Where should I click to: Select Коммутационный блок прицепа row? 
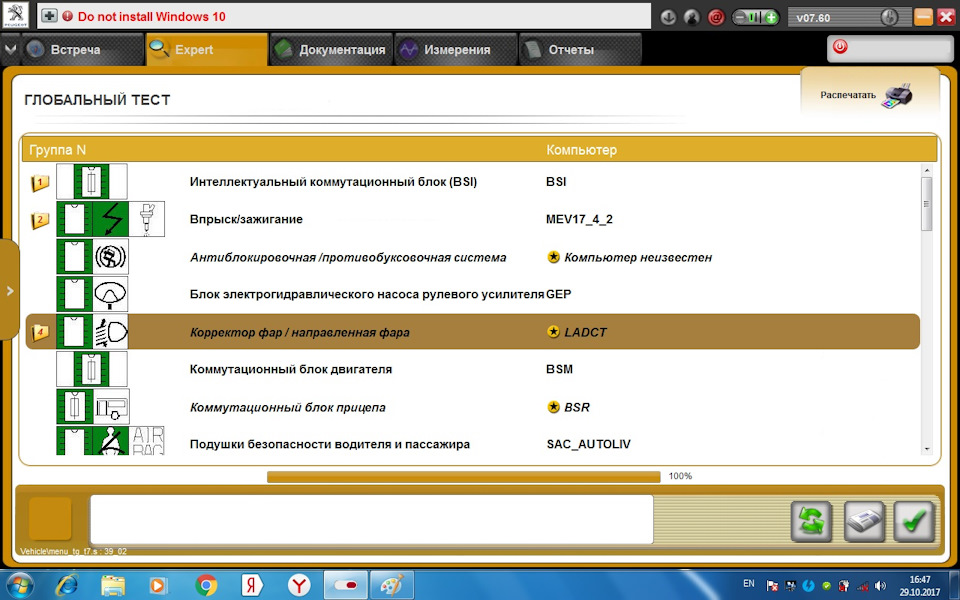tap(472, 407)
